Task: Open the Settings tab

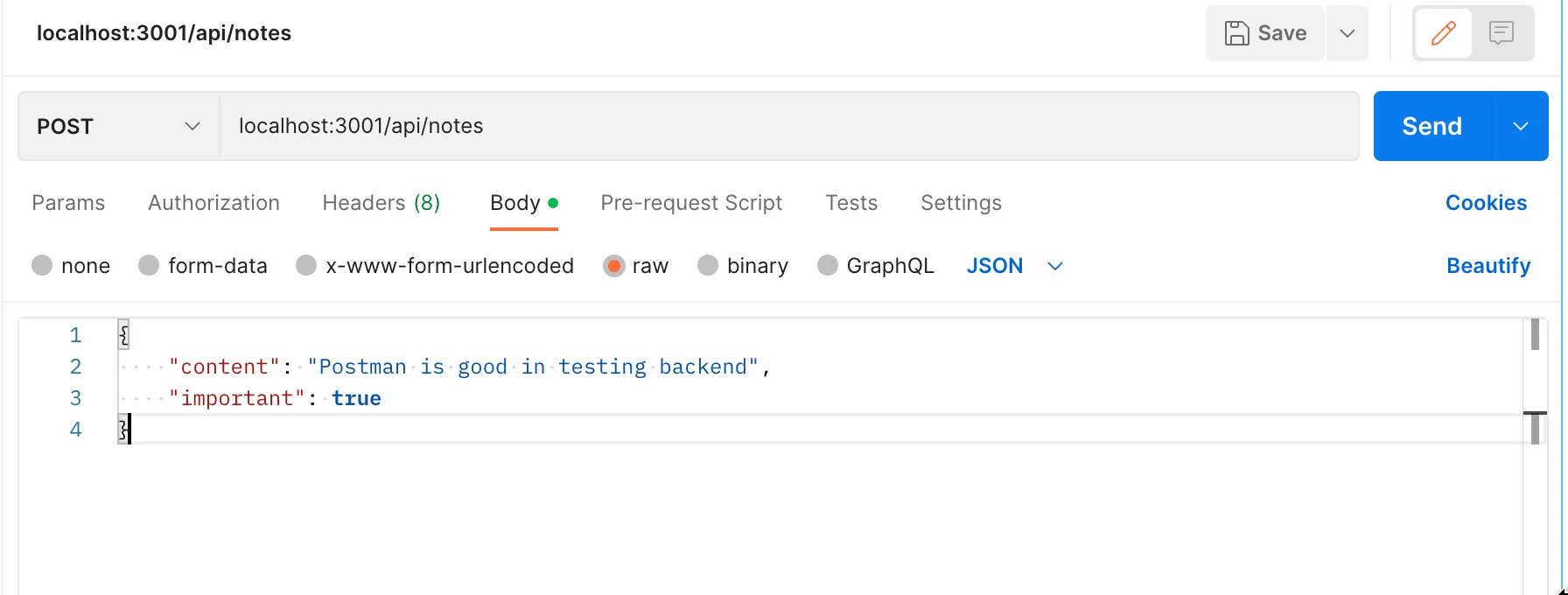Action: (961, 203)
